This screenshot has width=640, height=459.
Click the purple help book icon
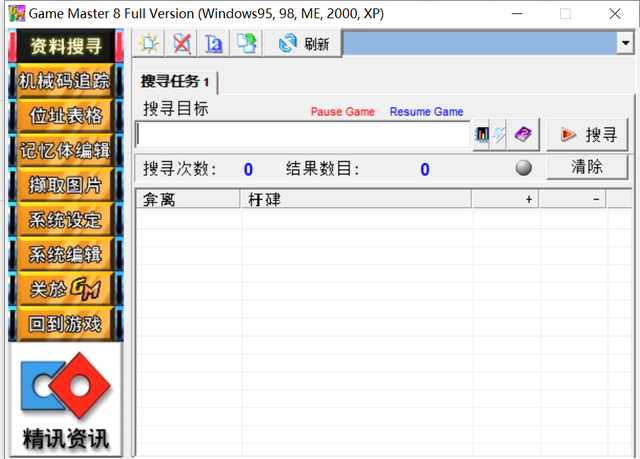click(x=523, y=134)
